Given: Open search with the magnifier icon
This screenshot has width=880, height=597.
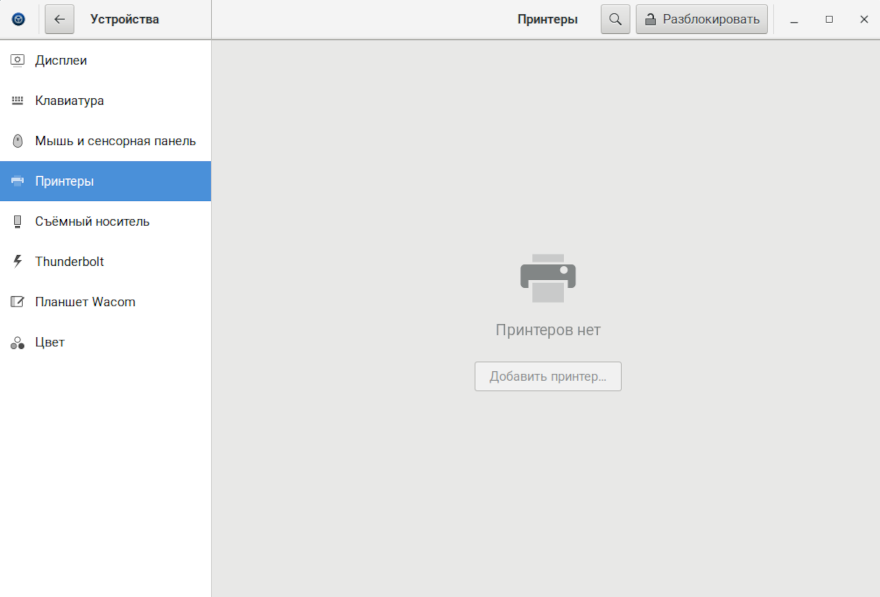Looking at the screenshot, I should coord(615,19).
